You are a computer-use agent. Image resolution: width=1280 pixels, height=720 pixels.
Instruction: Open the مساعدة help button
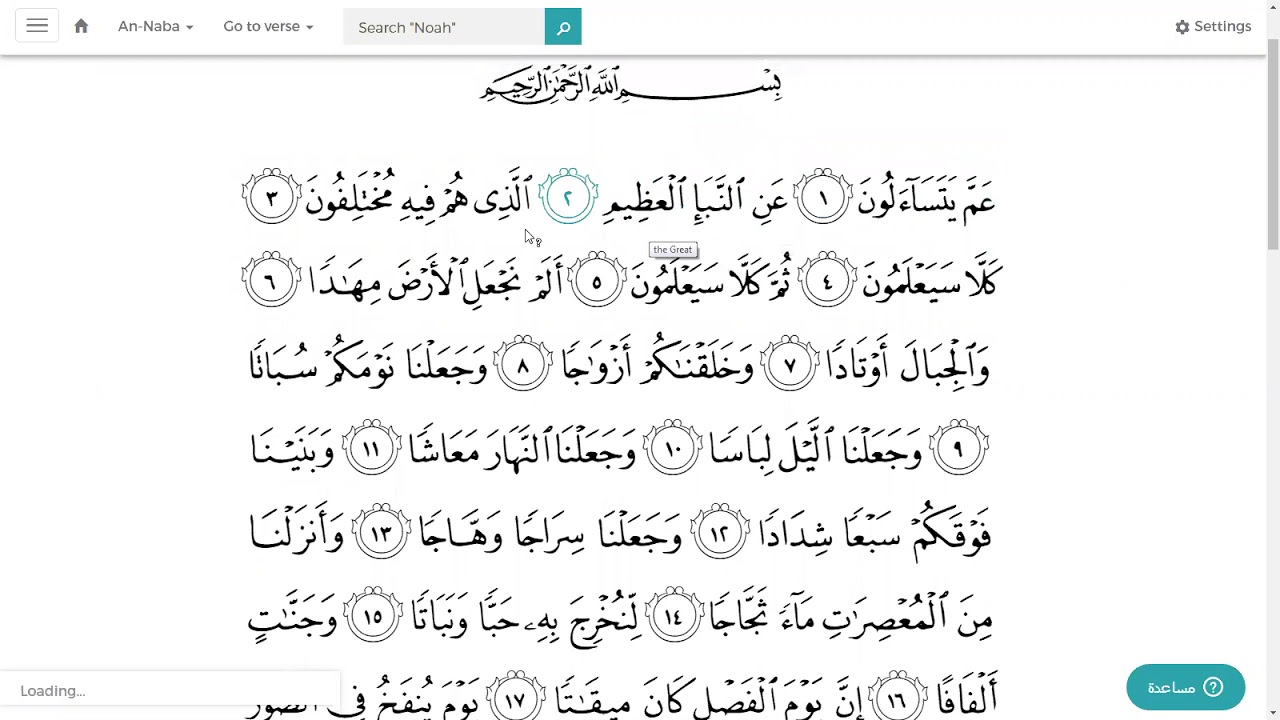(1185, 687)
